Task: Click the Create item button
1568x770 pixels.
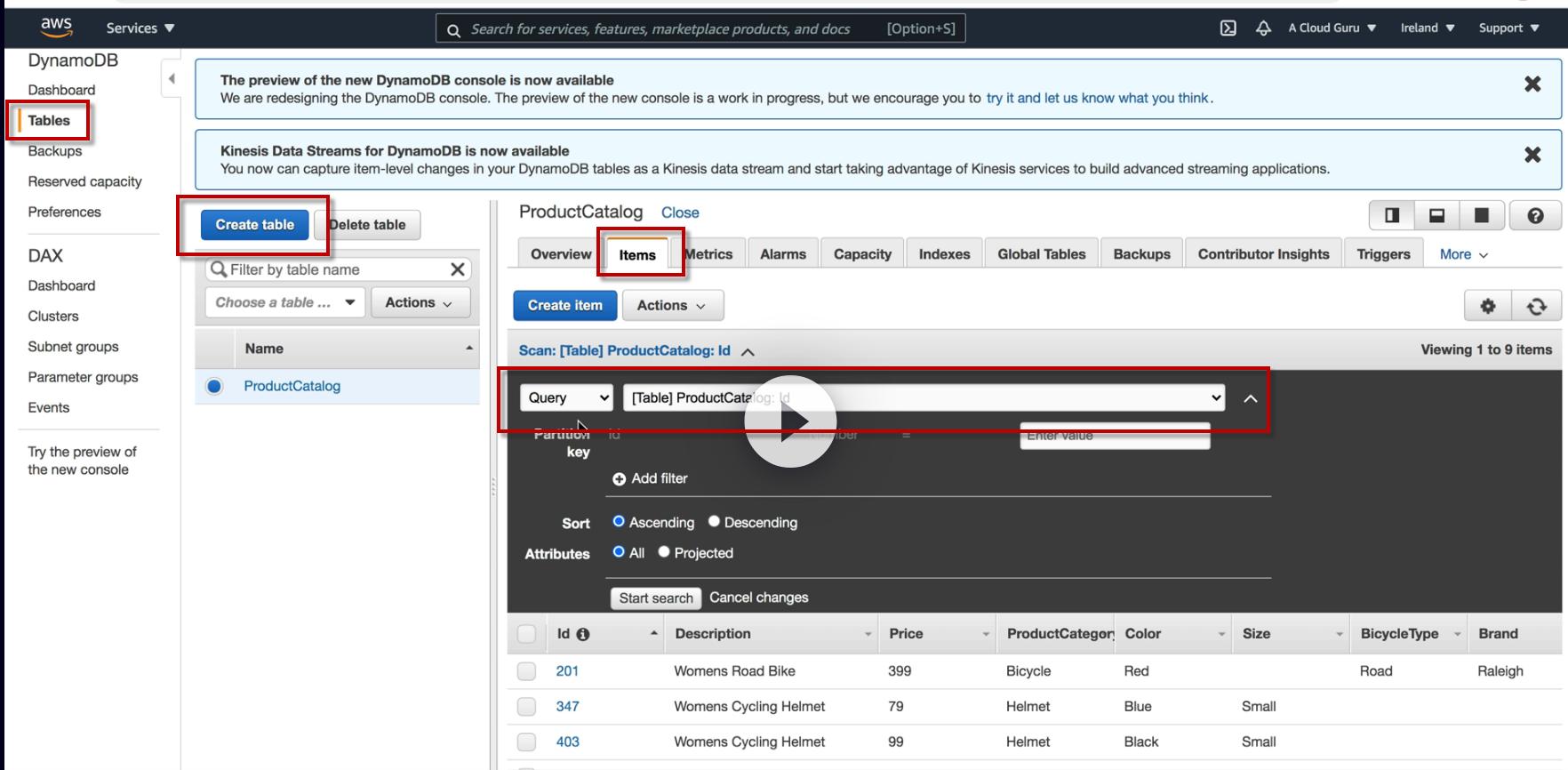Action: pos(564,305)
